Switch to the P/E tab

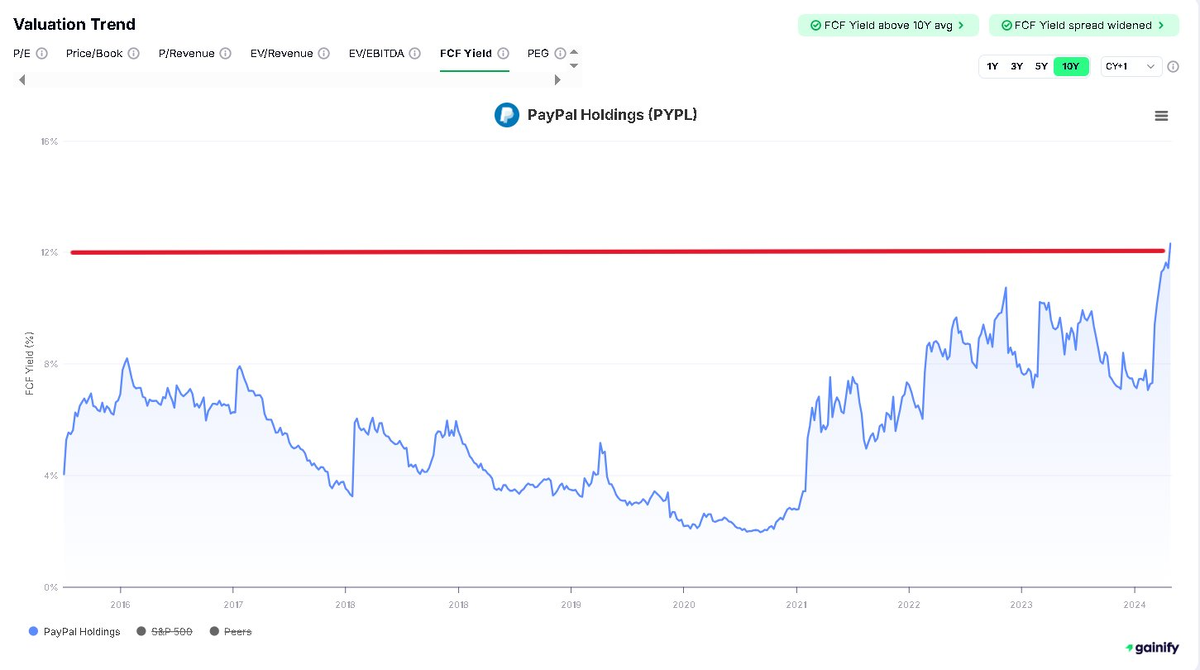click(22, 54)
